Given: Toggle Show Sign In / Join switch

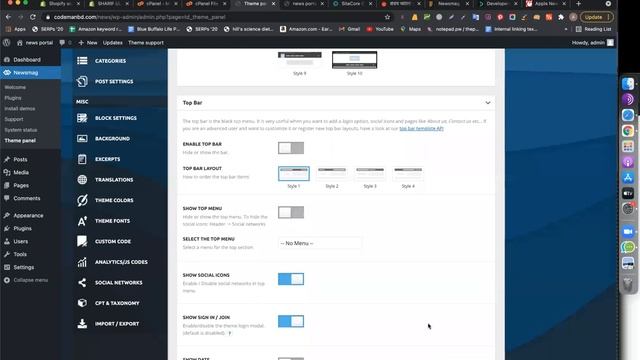Looking at the screenshot, I should (291, 321).
